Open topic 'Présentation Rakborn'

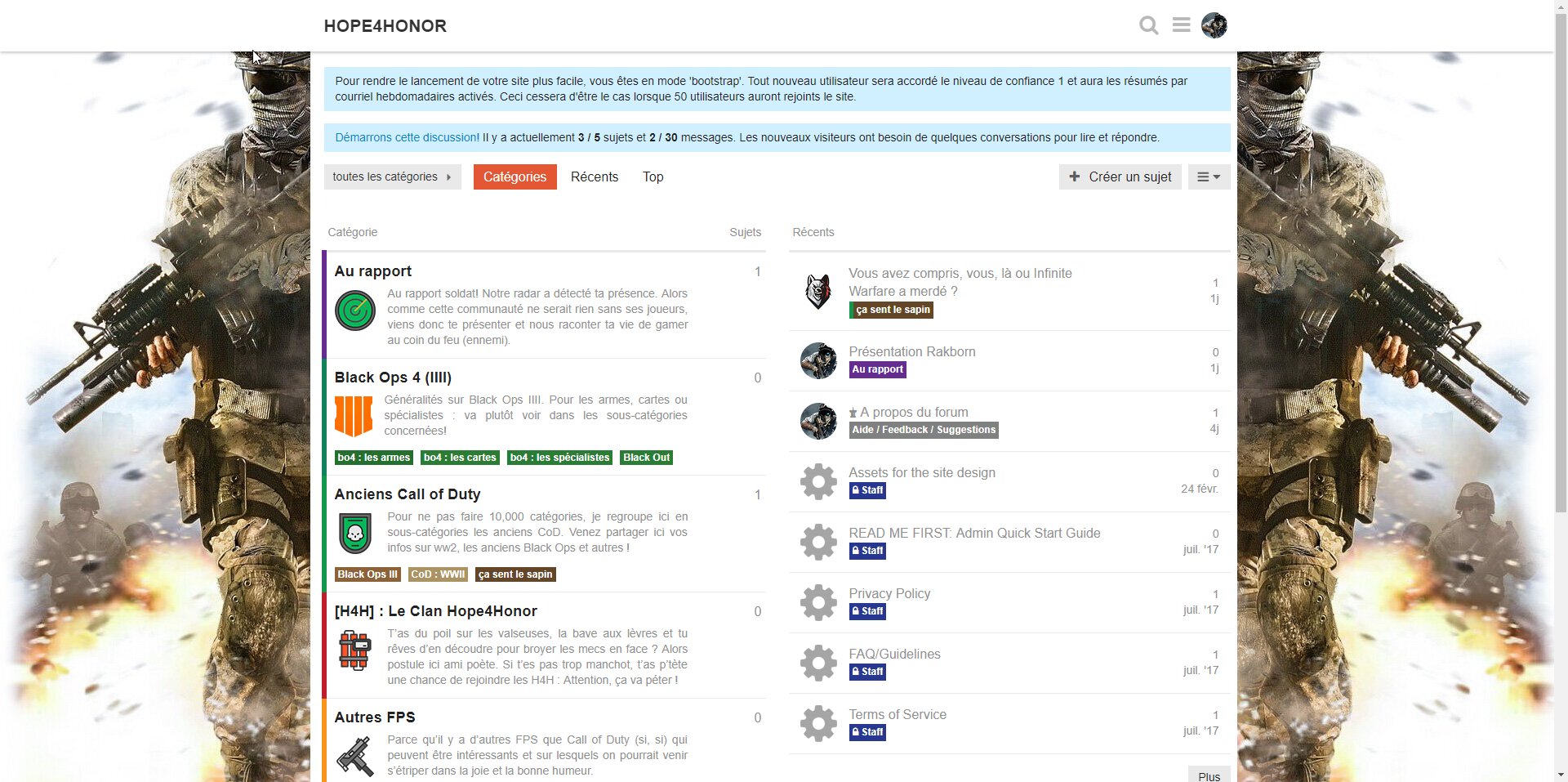click(x=912, y=351)
